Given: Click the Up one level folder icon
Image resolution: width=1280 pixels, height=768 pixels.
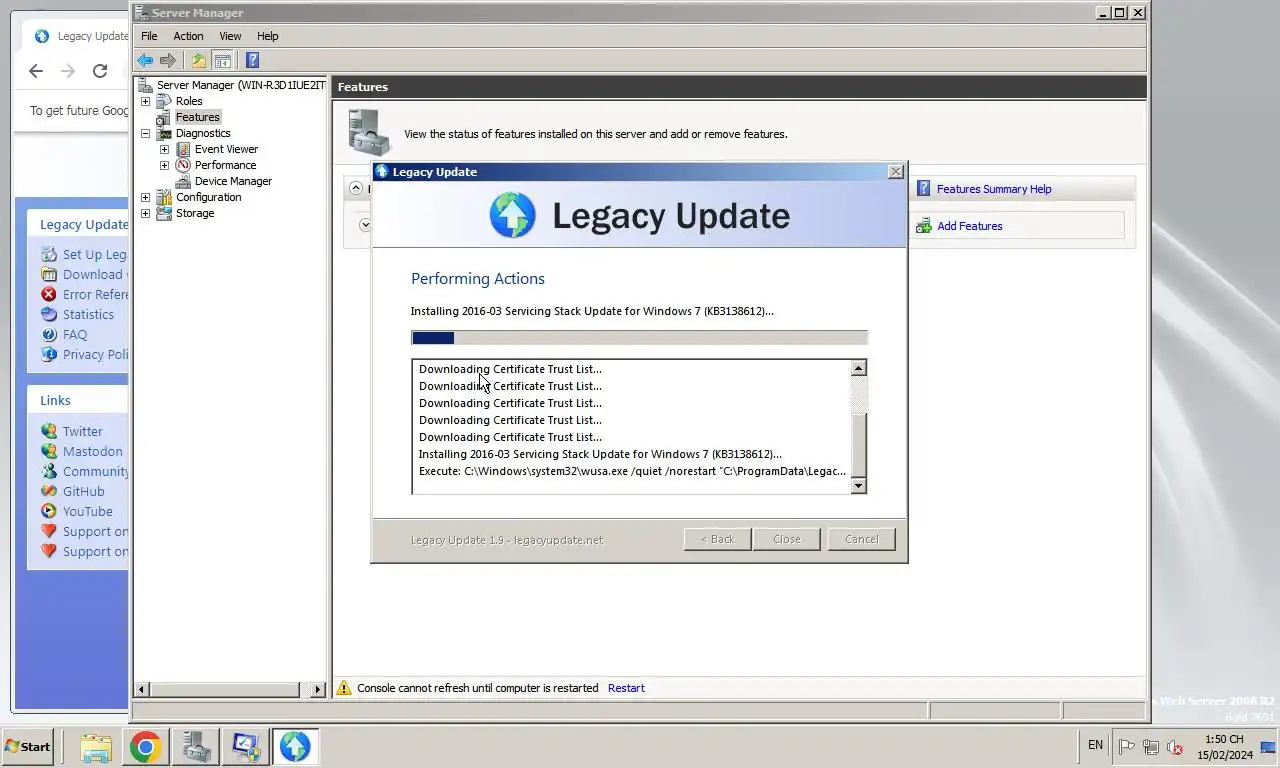Looking at the screenshot, I should click(x=199, y=61).
